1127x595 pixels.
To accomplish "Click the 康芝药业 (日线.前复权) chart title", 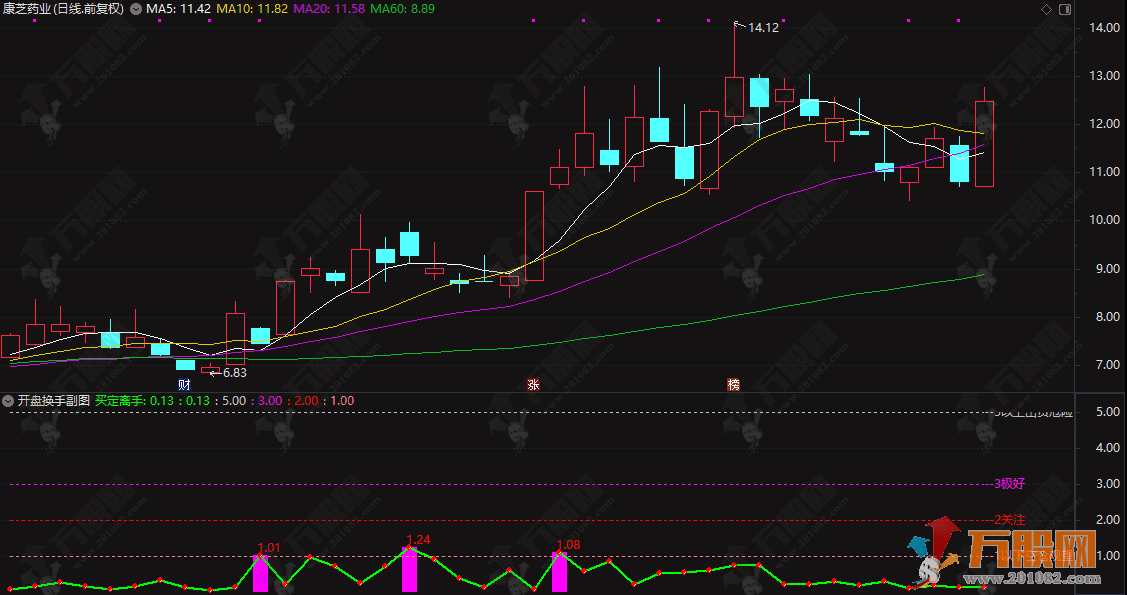I will [x=63, y=9].
